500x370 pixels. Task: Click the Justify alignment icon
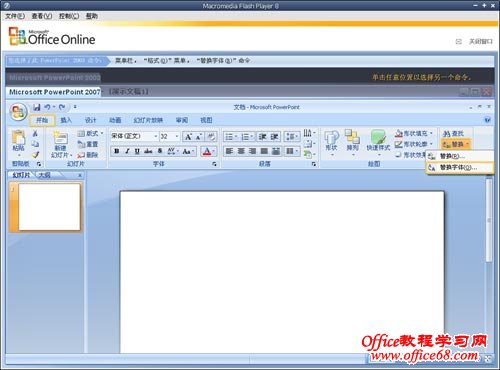click(264, 151)
